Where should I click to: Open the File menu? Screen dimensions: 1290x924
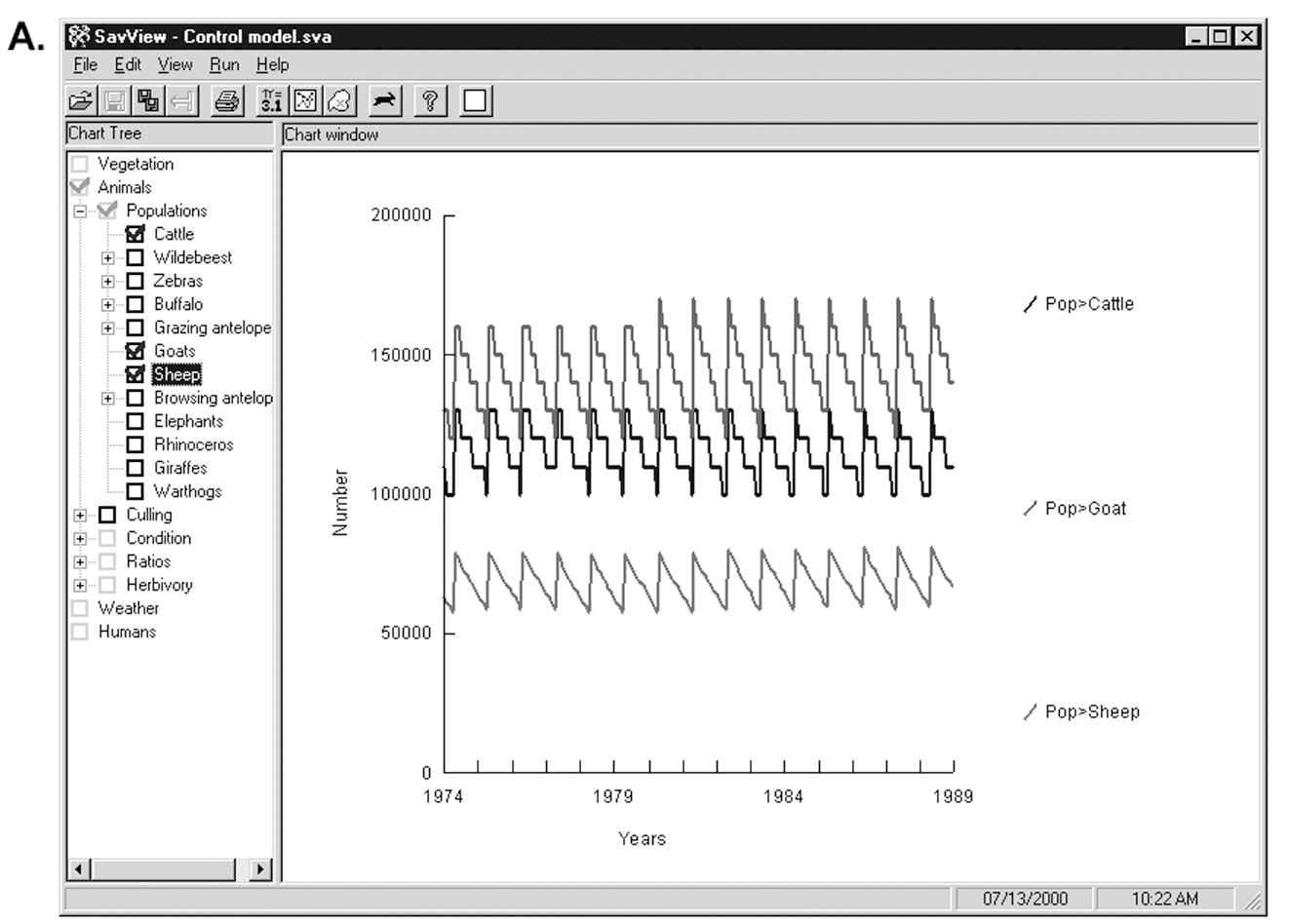(86, 65)
